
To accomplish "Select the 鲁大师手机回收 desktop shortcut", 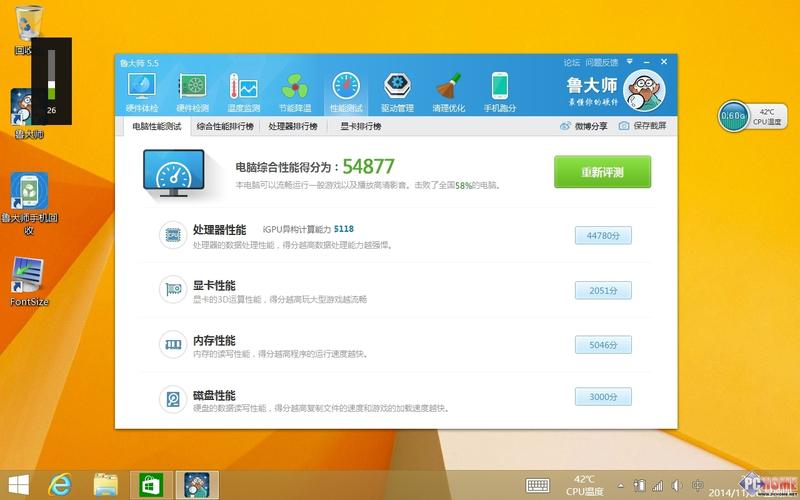I will pyautogui.click(x=29, y=203).
